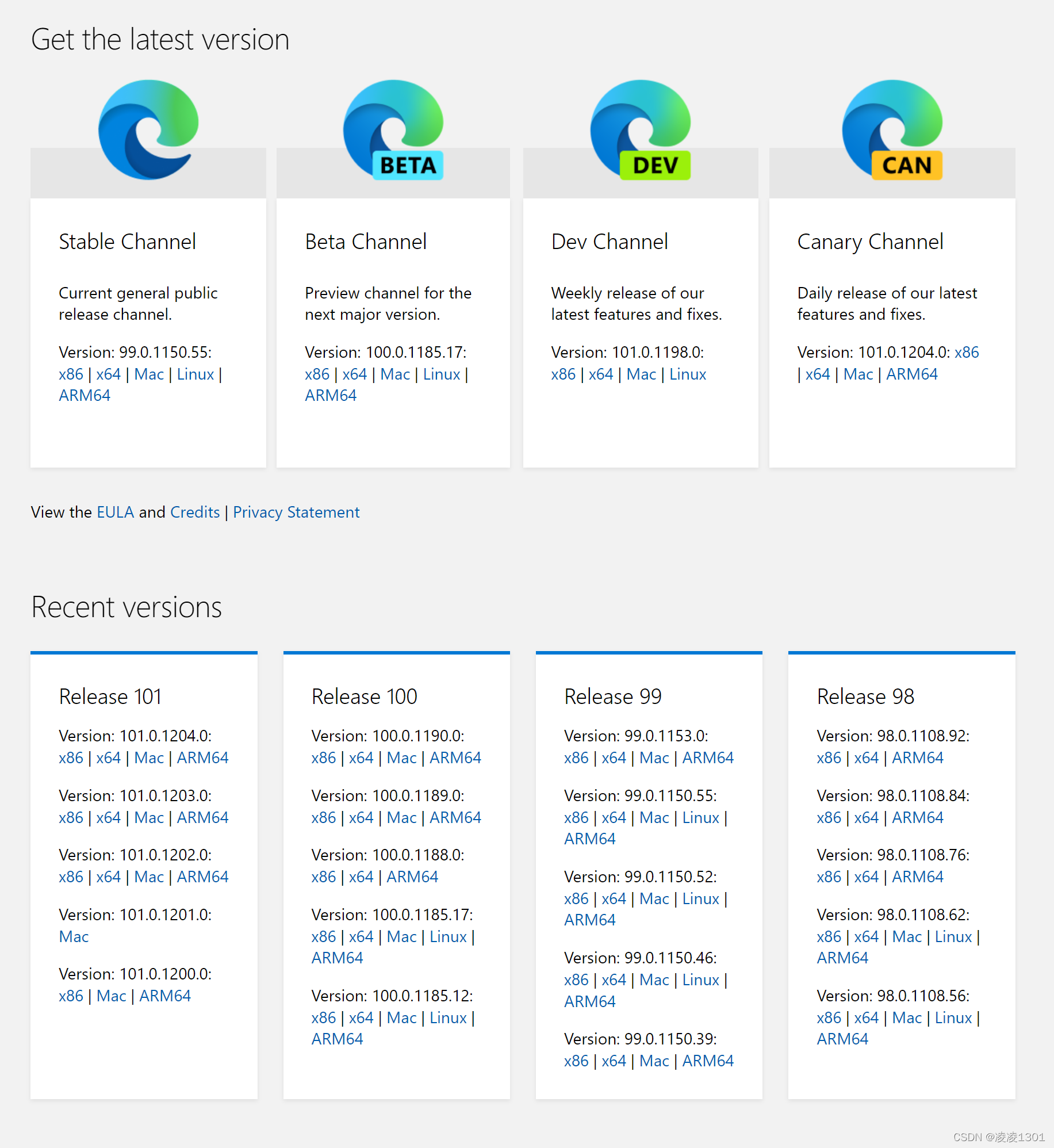The image size is (1054, 1148).
Task: Download x64 for version 98.0.1108.76
Action: (866, 877)
